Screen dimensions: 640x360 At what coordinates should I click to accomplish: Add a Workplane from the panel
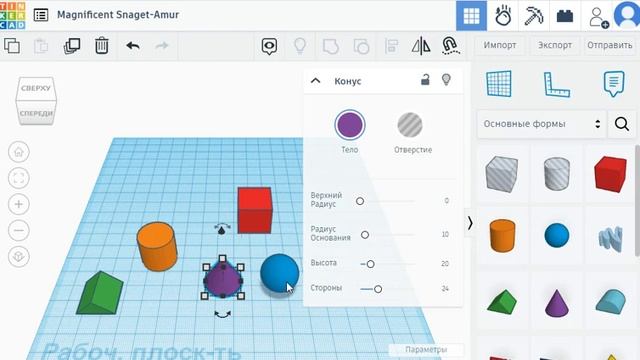(x=499, y=84)
